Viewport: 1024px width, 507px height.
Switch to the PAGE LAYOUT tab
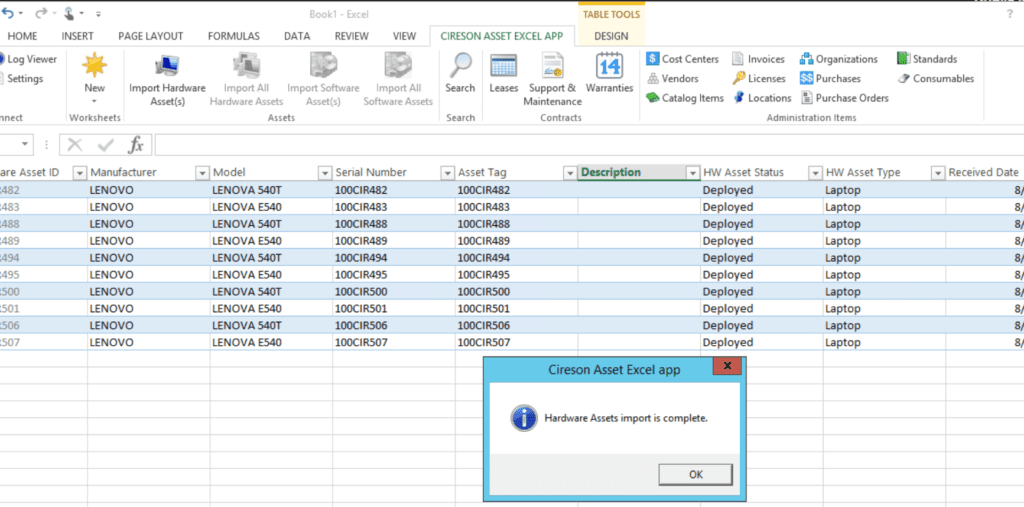(151, 36)
